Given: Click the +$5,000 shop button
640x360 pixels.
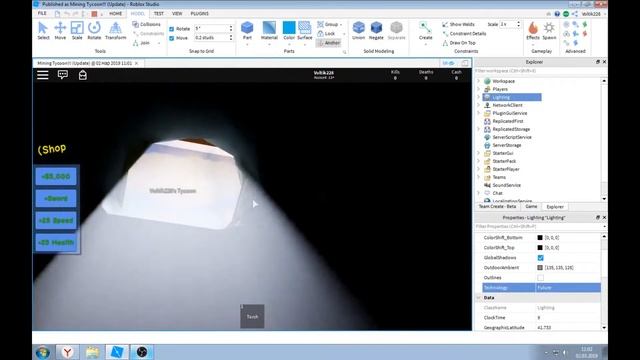Looking at the screenshot, I should coord(56,177).
